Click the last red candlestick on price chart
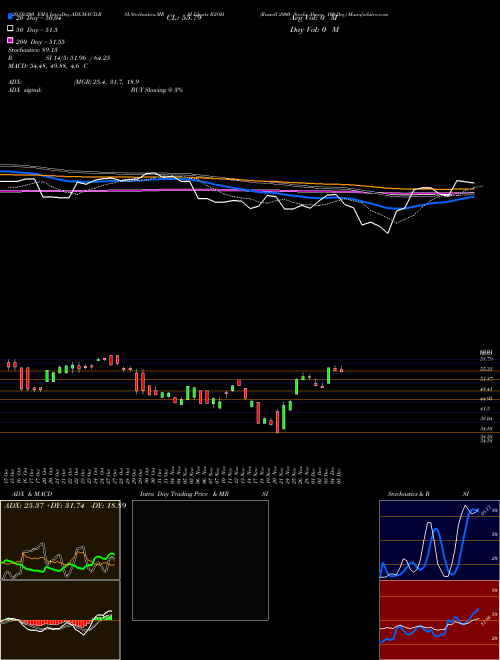The image size is (500, 660). (341, 370)
